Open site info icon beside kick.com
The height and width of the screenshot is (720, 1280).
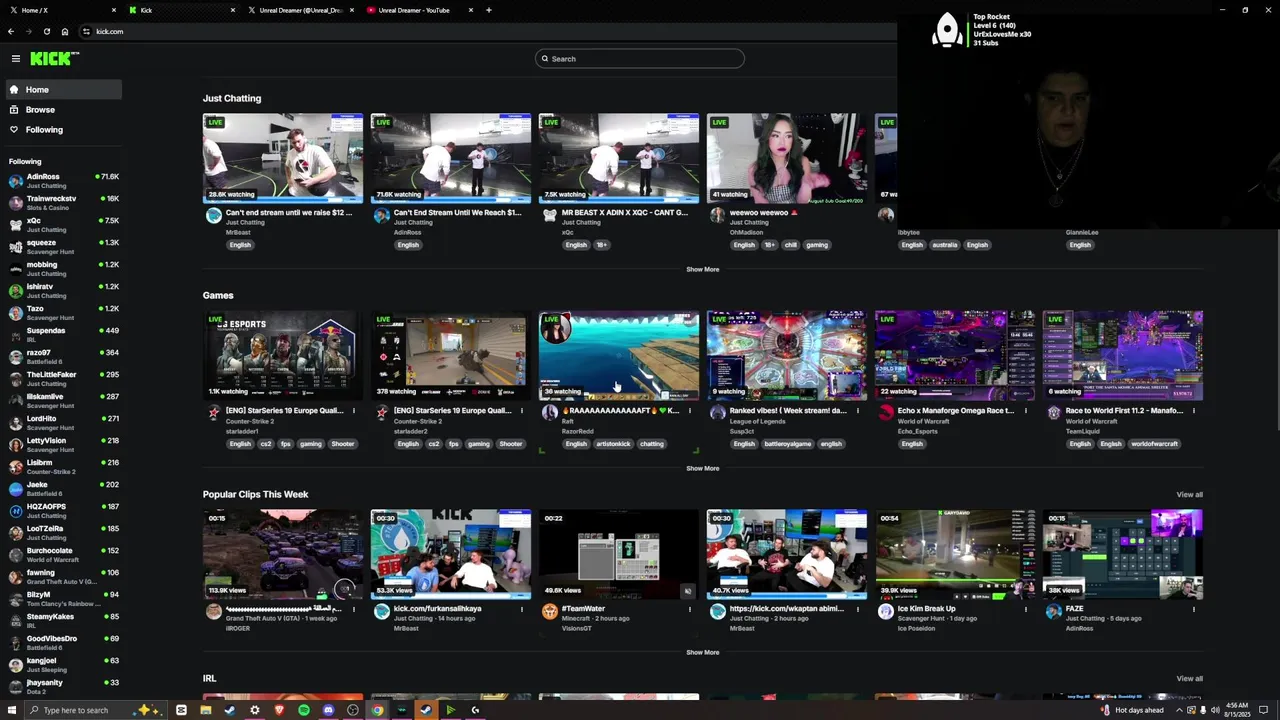pos(86,31)
